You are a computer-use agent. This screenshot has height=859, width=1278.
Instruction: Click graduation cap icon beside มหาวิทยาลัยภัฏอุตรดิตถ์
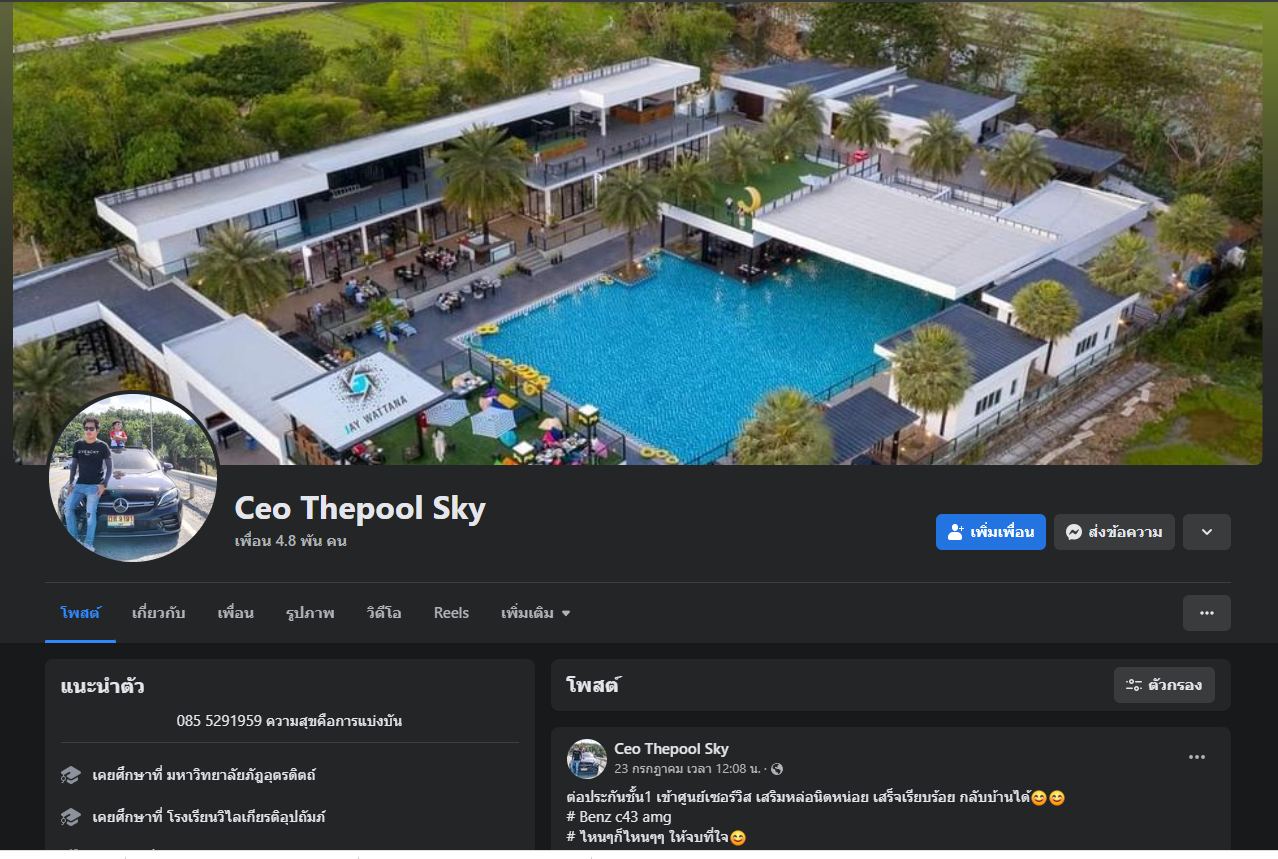click(x=71, y=775)
